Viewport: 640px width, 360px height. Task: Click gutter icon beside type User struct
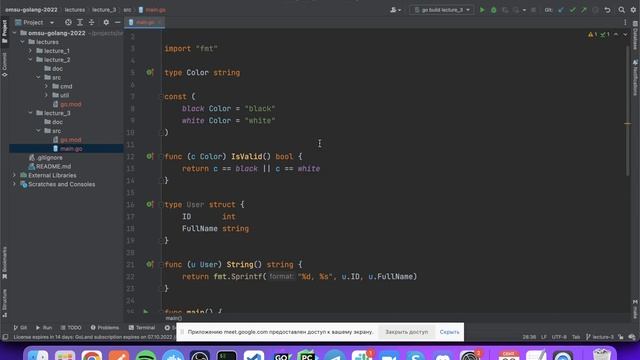[x=150, y=204]
